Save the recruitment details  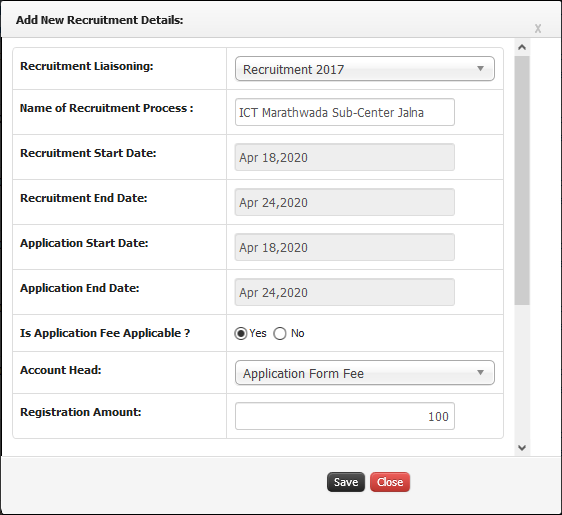tap(346, 482)
